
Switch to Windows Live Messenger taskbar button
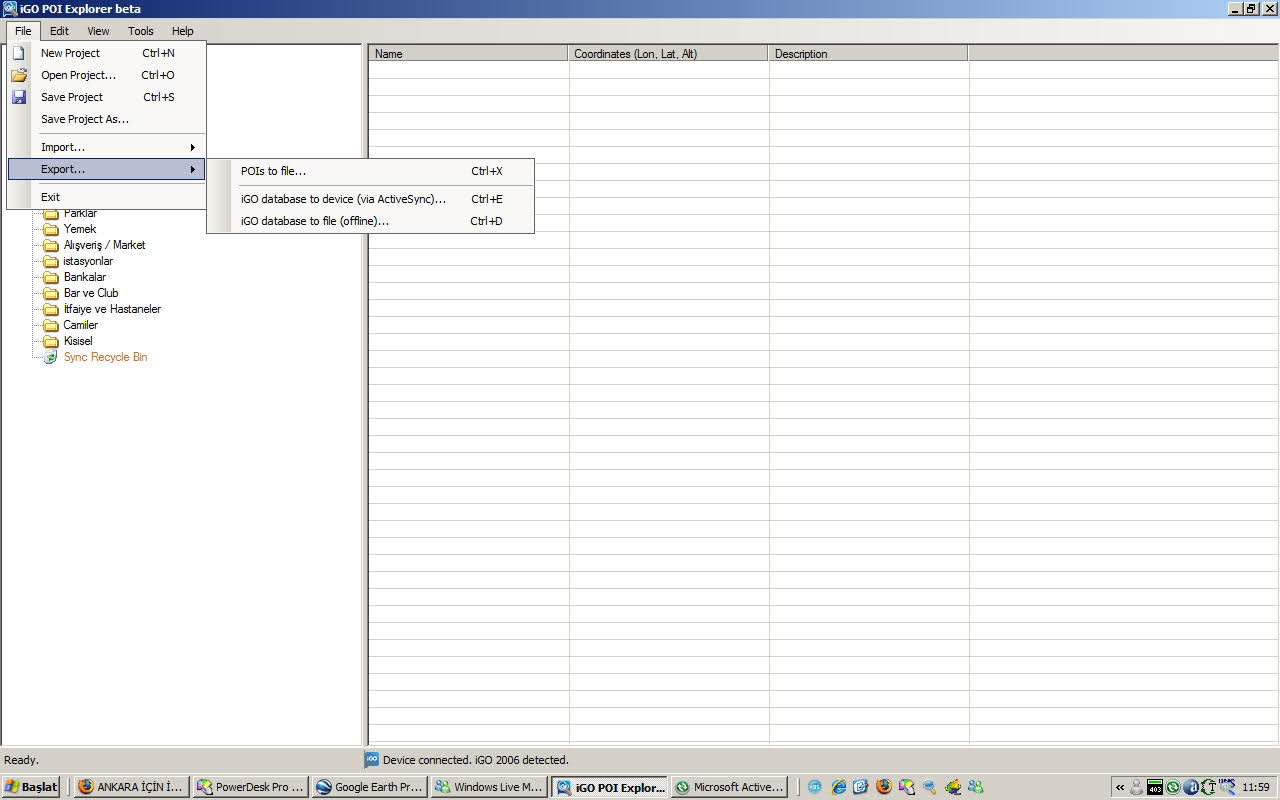click(x=488, y=787)
